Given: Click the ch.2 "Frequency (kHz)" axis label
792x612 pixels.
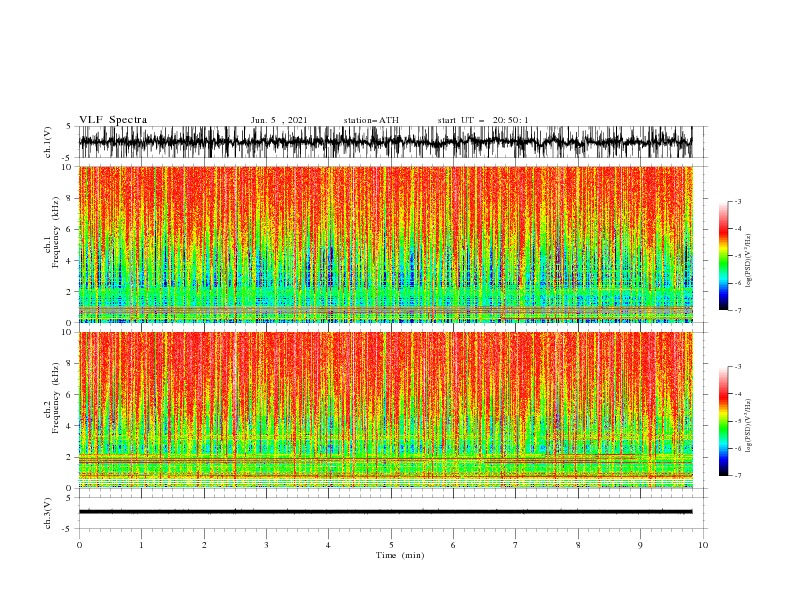Looking at the screenshot, I should pos(55,398).
